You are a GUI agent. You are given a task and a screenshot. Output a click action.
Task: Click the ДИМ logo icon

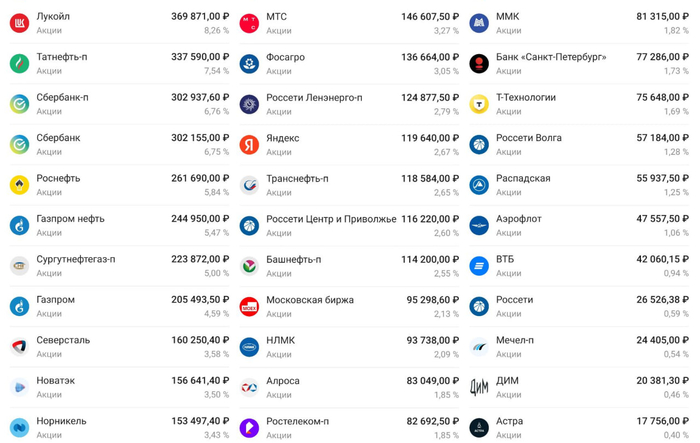pyautogui.click(x=479, y=387)
